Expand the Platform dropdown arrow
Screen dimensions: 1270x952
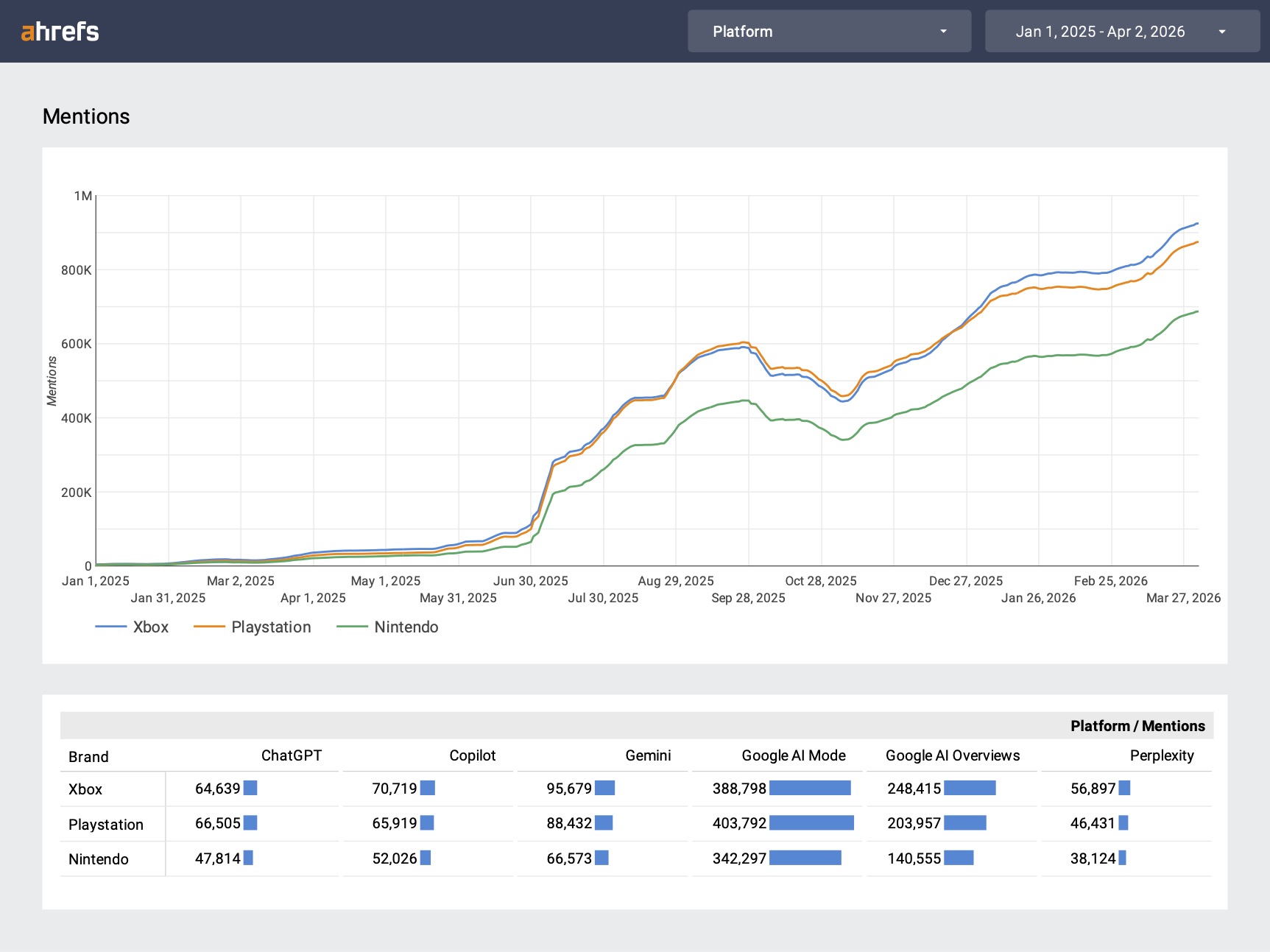pyautogui.click(x=943, y=32)
